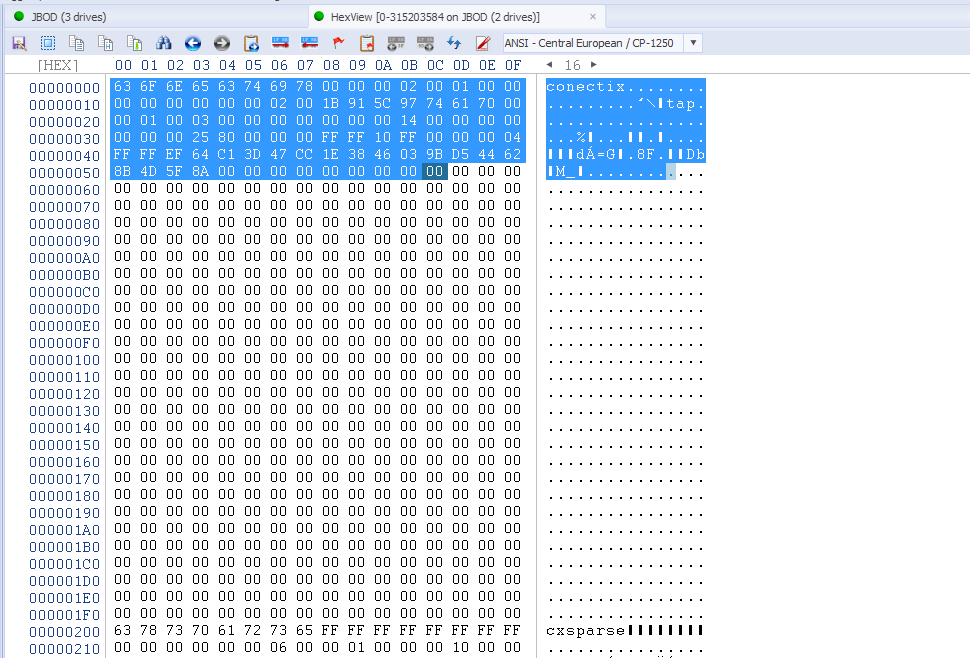Image resolution: width=970 pixels, height=658 pixels.
Task: Click the Copy as Hex icon
Action: click(106, 43)
